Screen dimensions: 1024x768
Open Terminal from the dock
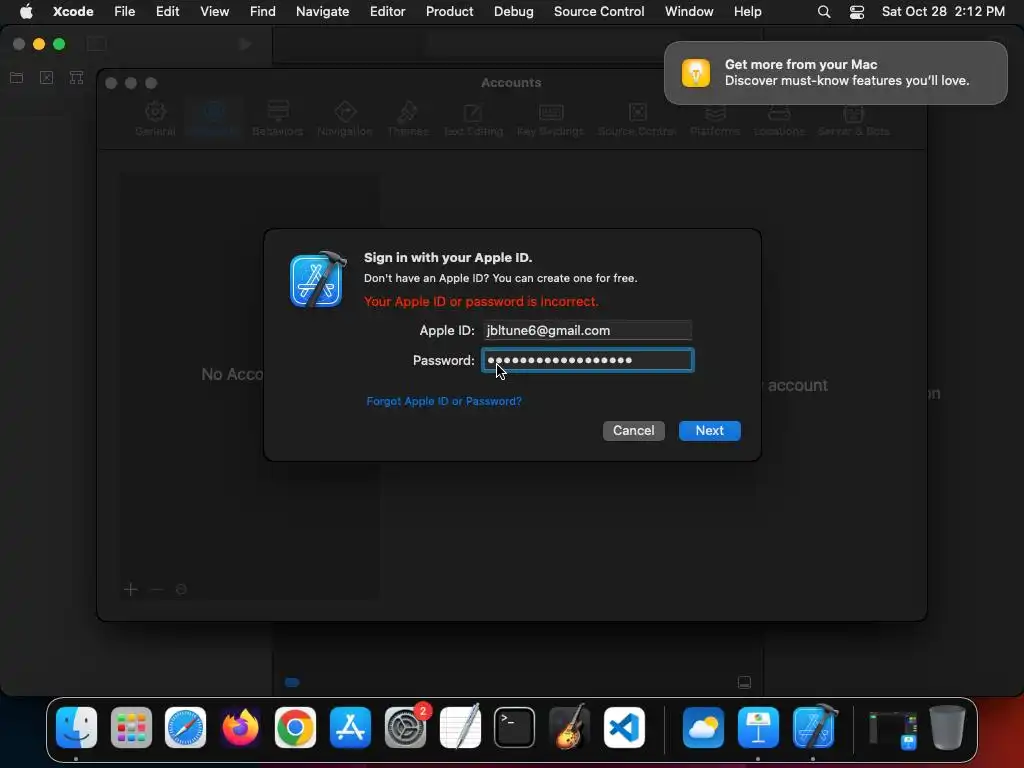click(515, 728)
